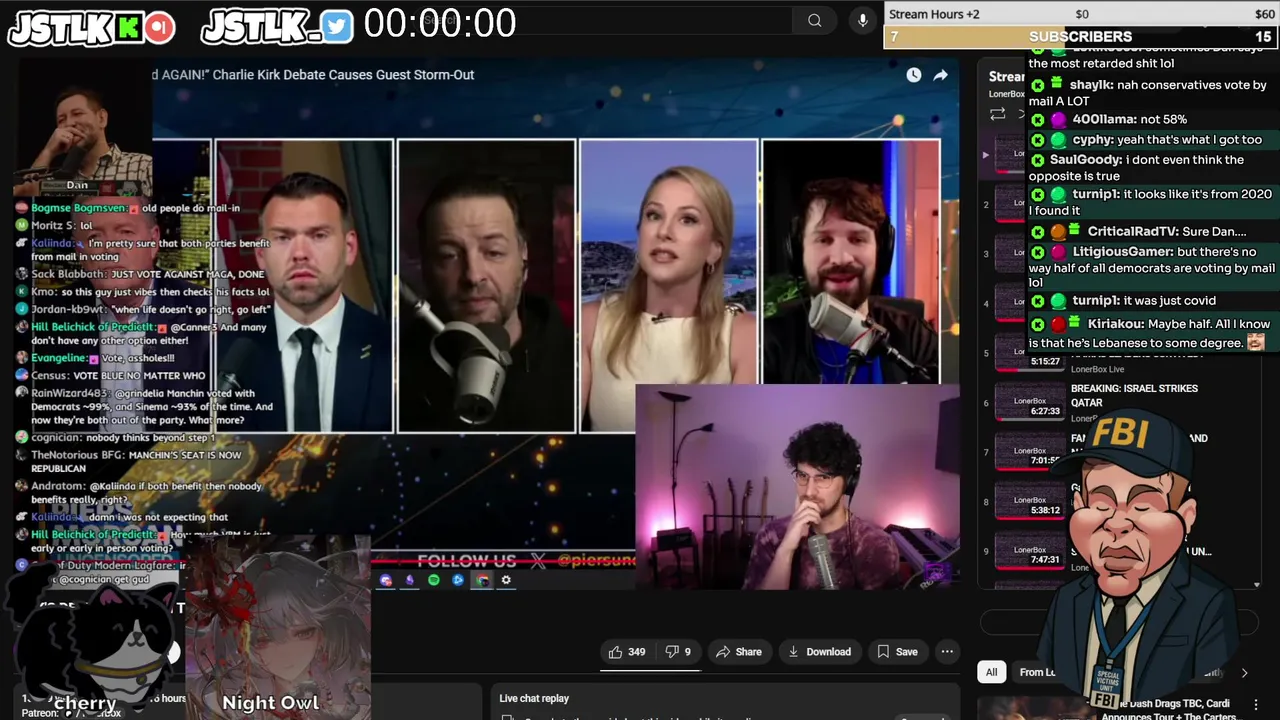Image resolution: width=1280 pixels, height=720 pixels.
Task: Open the playlist thumbnail with duration 5:38:12
Action: coord(1030,501)
